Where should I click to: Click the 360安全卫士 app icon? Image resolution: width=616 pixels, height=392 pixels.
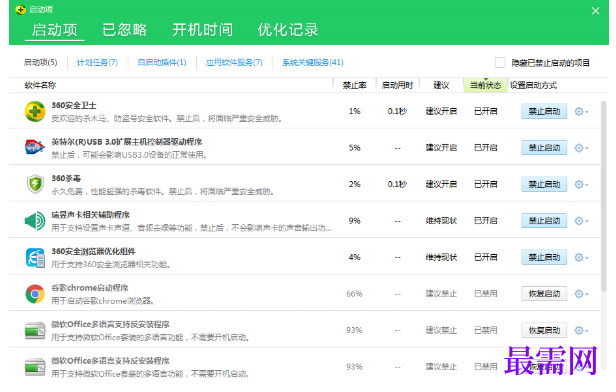pos(35,112)
